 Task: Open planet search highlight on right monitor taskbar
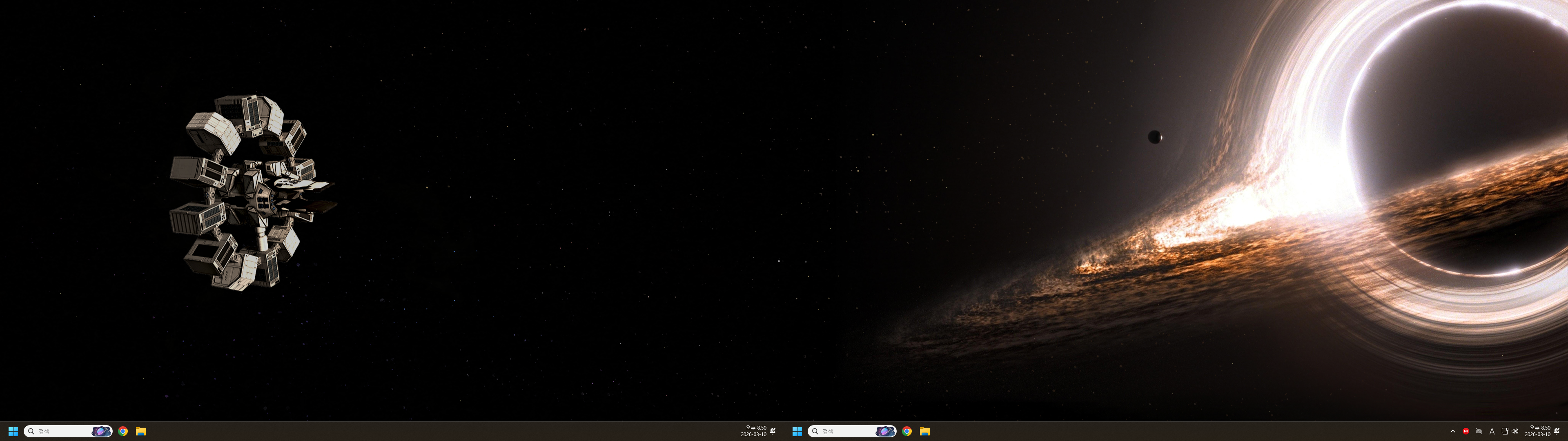pyautogui.click(x=885, y=431)
